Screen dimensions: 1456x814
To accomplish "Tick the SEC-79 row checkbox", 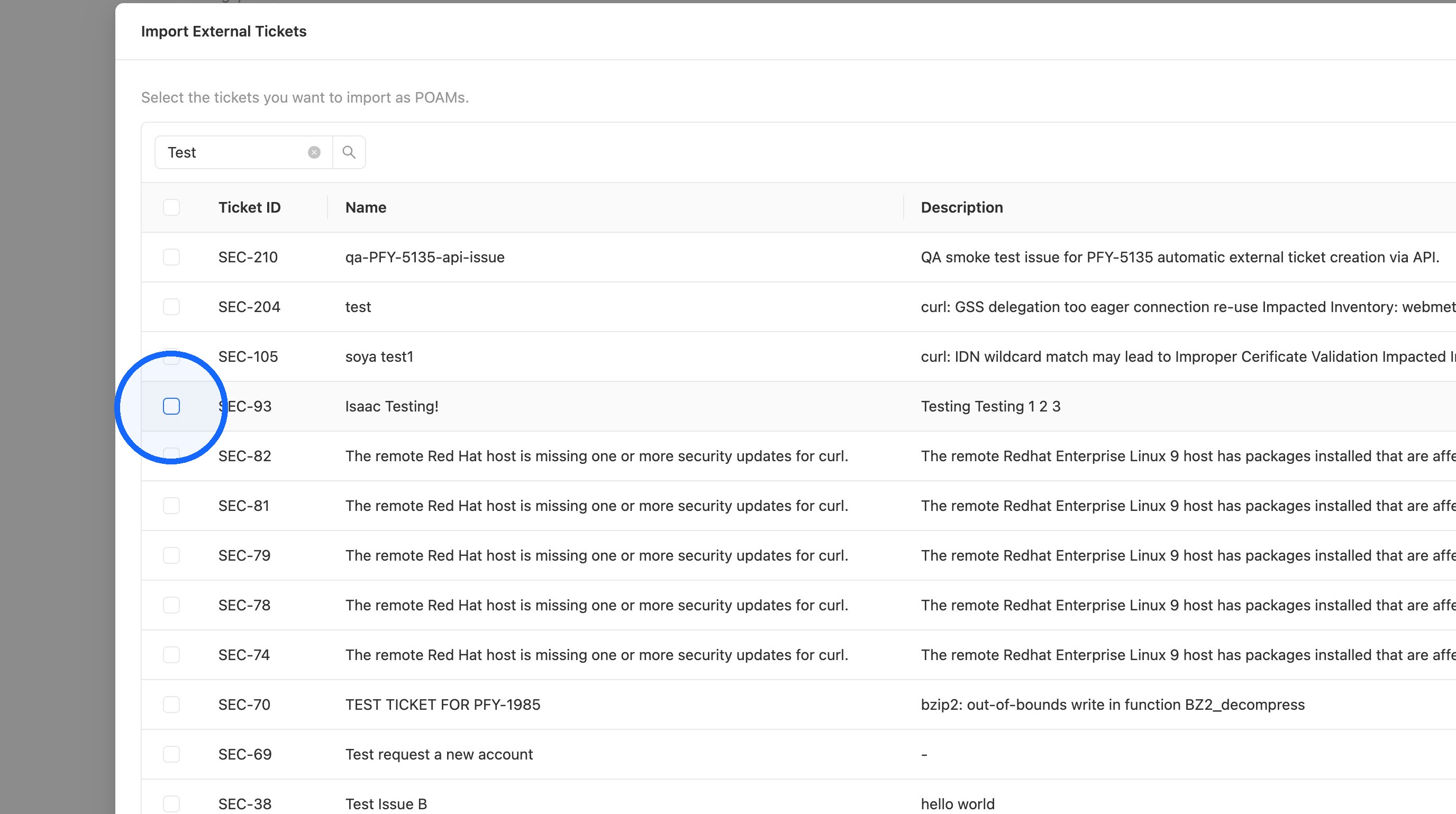I will click(171, 555).
